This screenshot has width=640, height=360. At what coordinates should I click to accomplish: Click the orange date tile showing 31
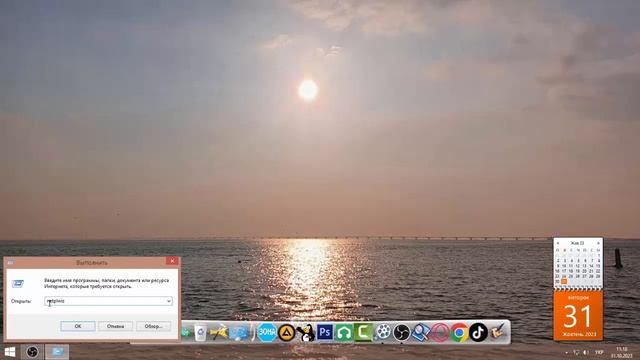tap(578, 316)
